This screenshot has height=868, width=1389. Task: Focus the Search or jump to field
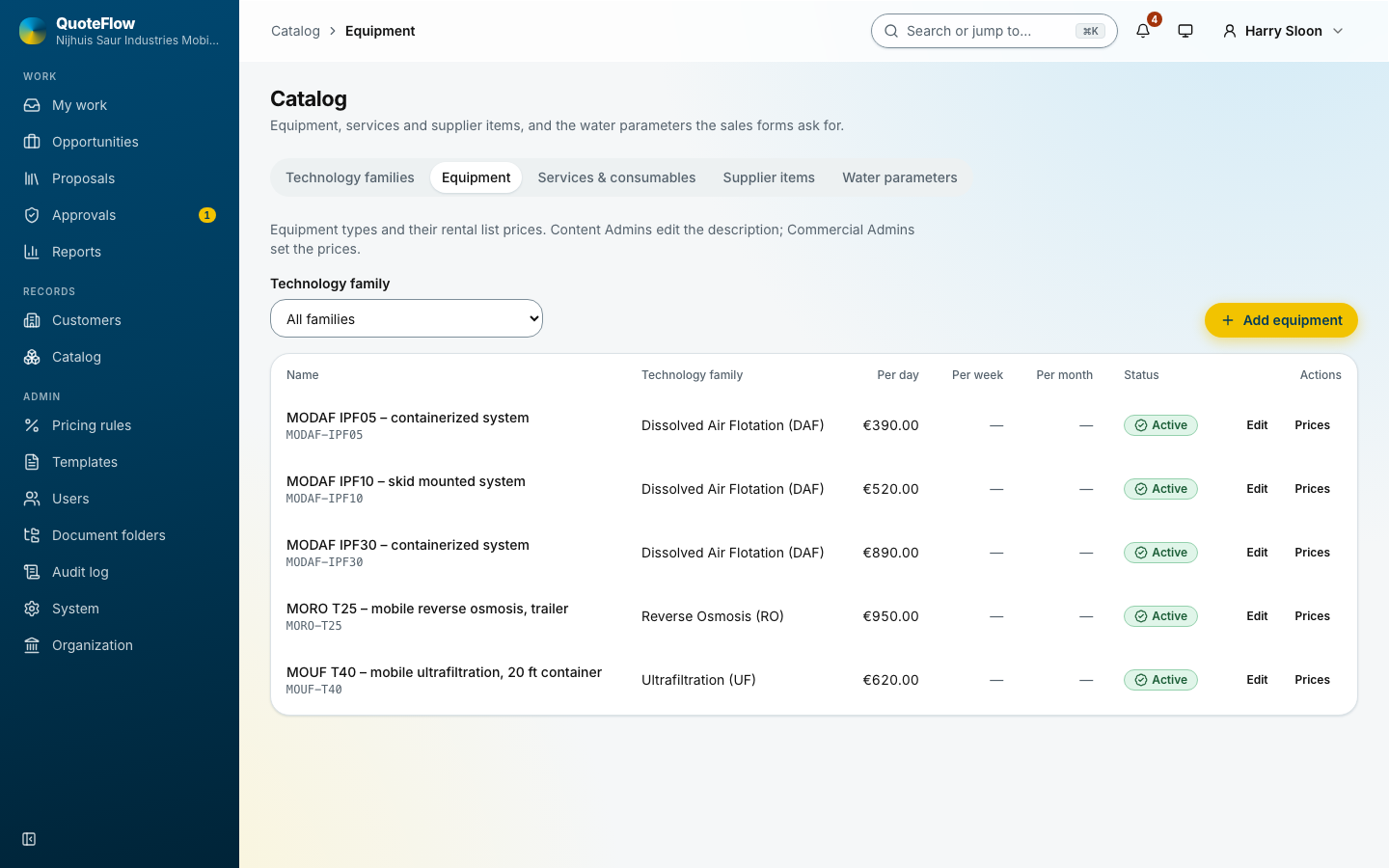pos(994,31)
